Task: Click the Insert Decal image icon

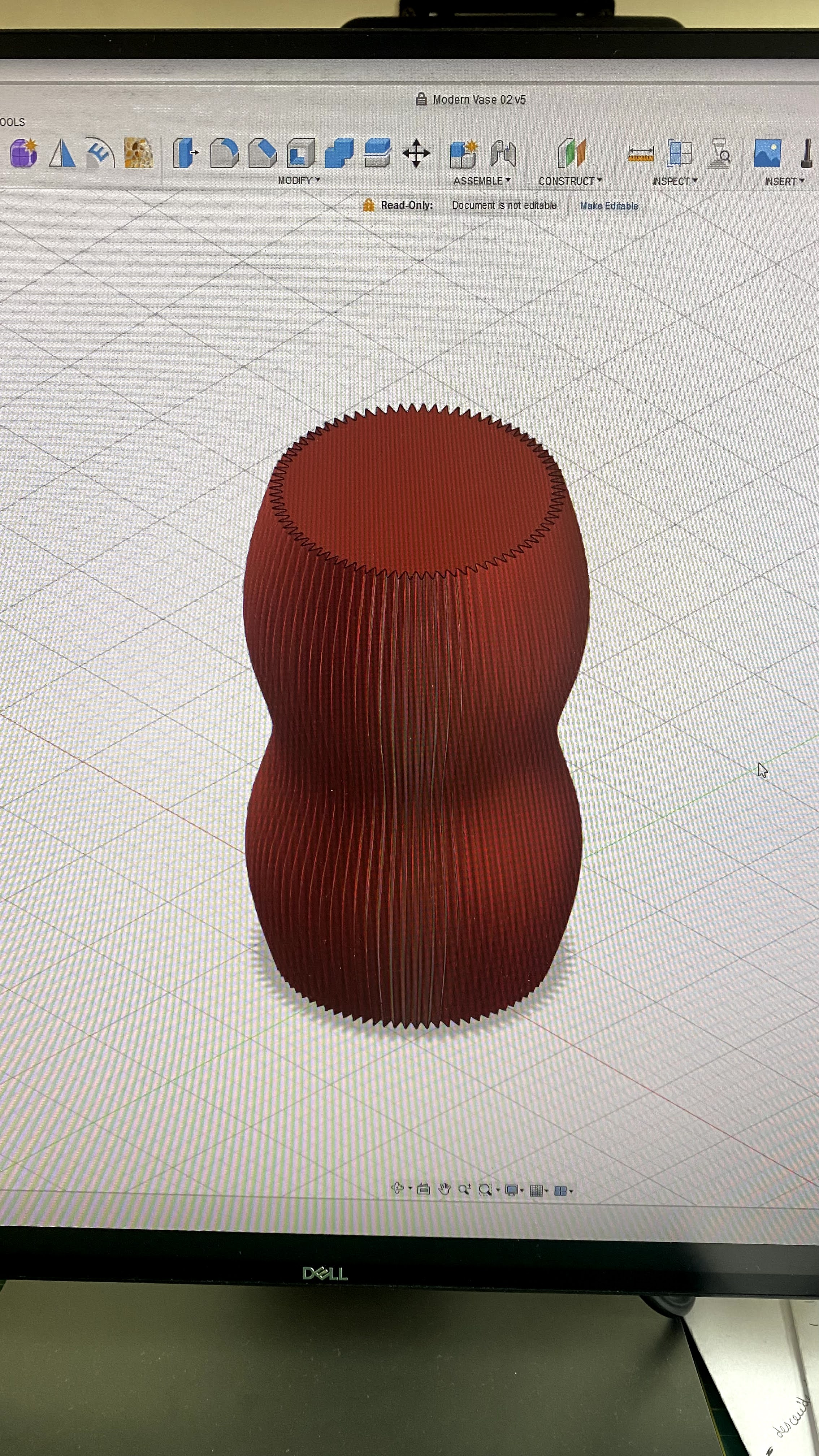Action: coord(767,154)
